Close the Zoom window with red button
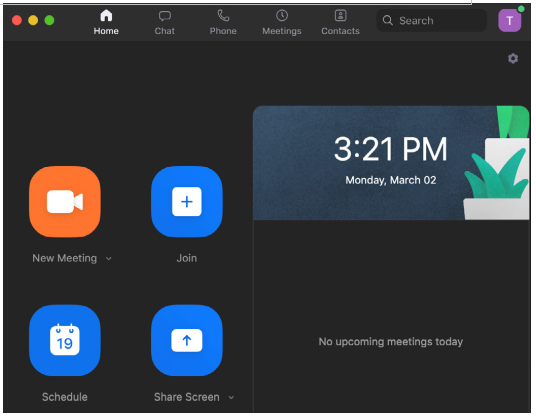 tap(17, 21)
